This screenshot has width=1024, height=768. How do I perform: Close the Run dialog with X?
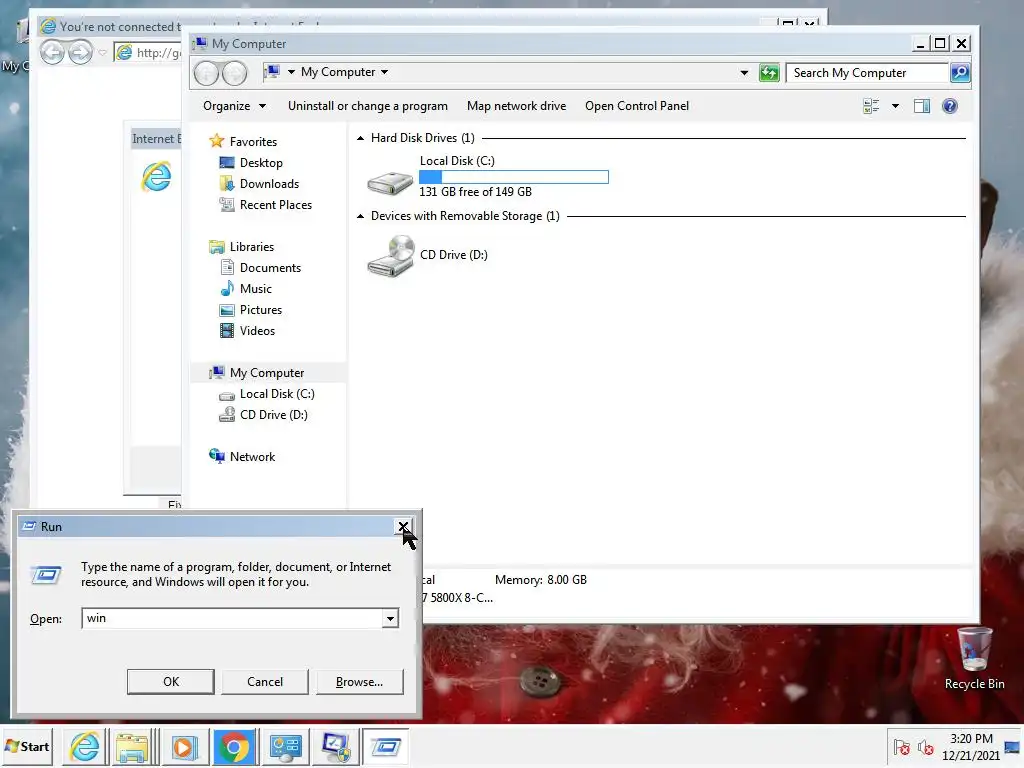403,526
